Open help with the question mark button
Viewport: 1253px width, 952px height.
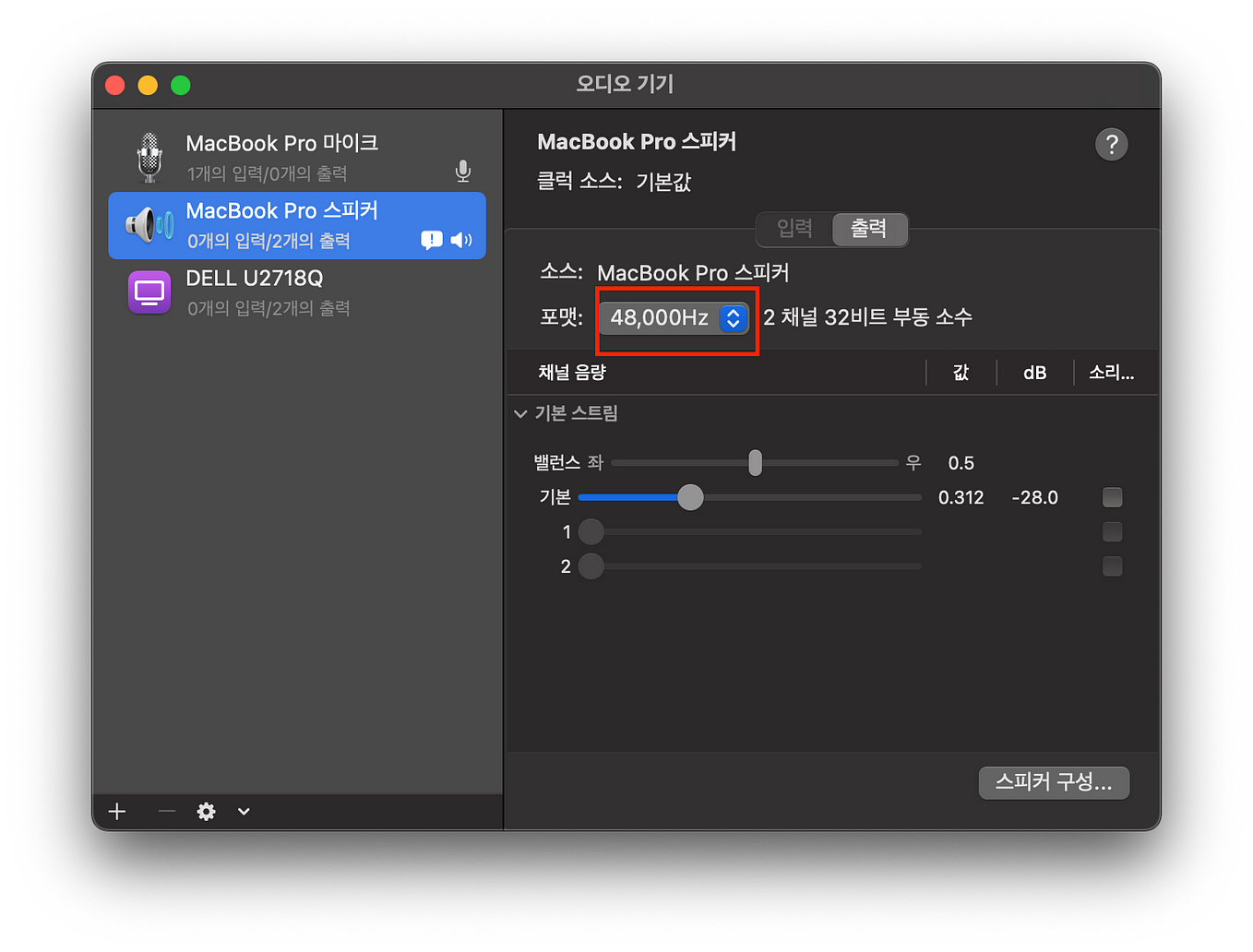(x=1112, y=144)
